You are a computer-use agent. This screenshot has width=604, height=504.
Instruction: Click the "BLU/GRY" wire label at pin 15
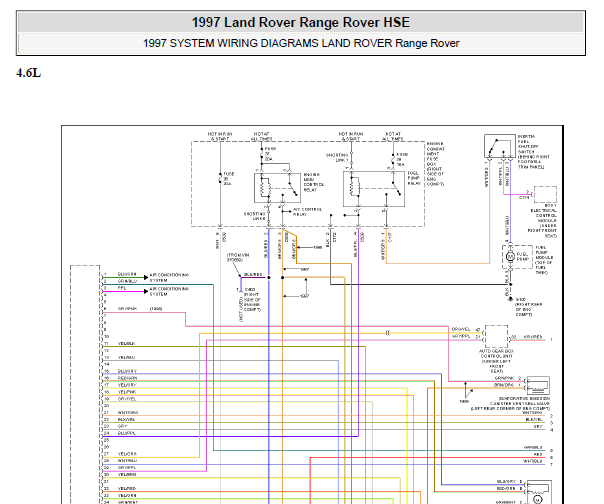point(127,371)
